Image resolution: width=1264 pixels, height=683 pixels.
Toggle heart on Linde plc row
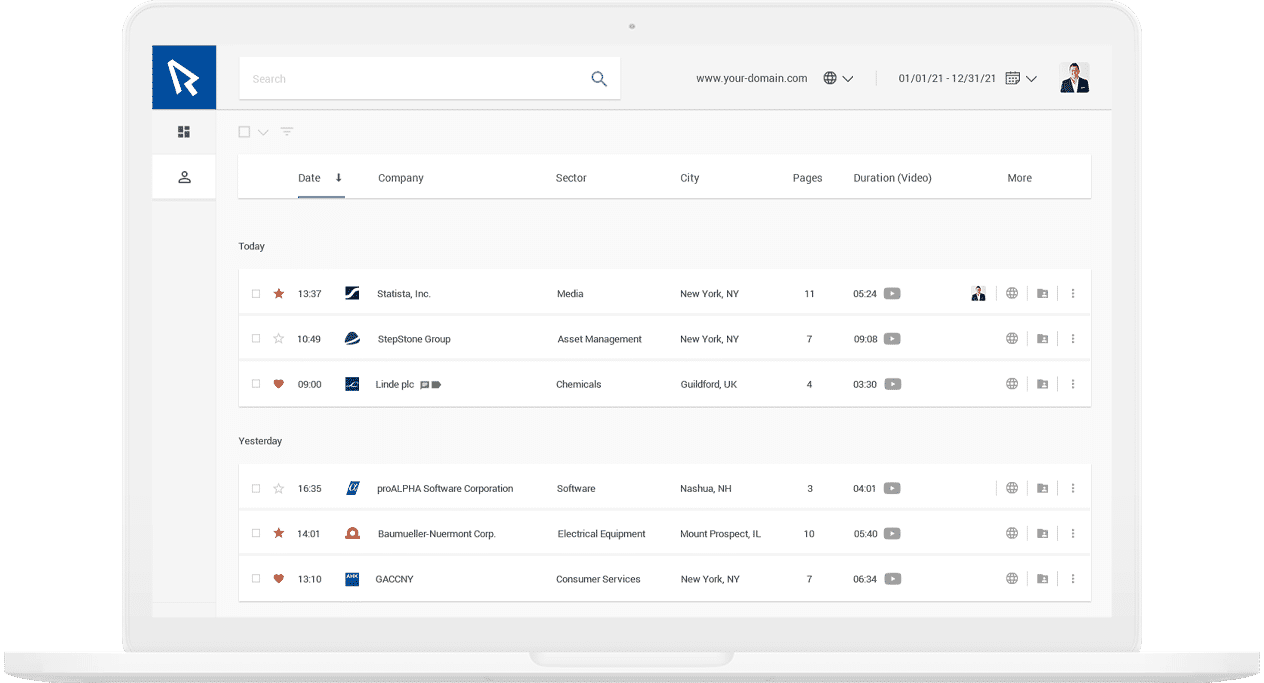[x=279, y=384]
